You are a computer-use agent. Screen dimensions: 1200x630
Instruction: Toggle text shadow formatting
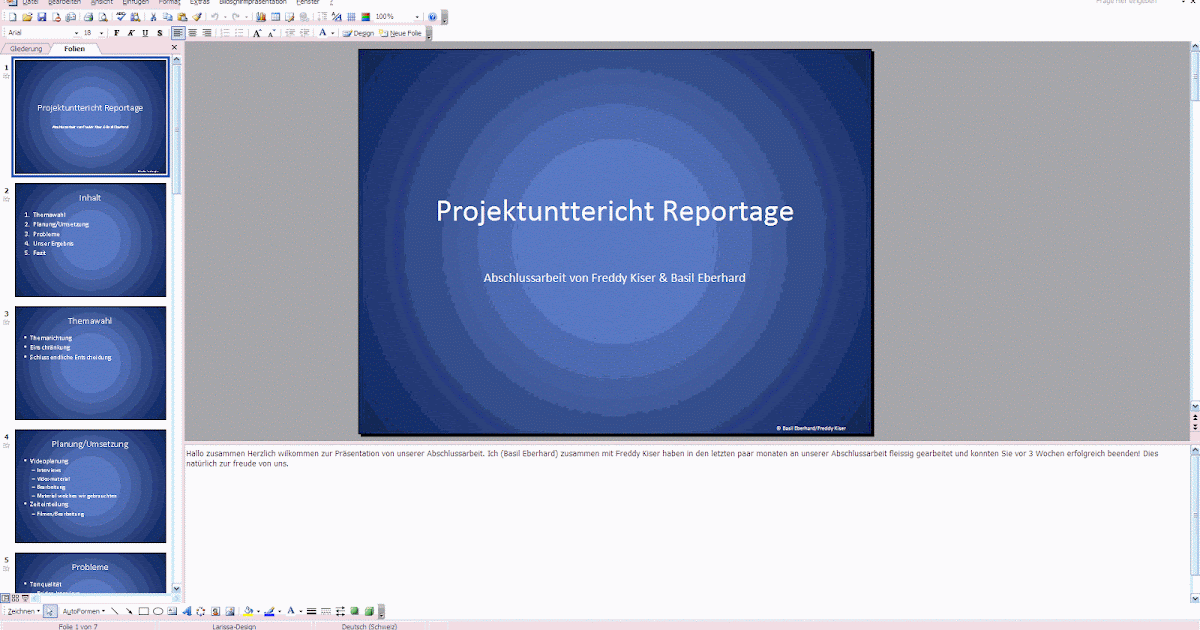coord(160,33)
